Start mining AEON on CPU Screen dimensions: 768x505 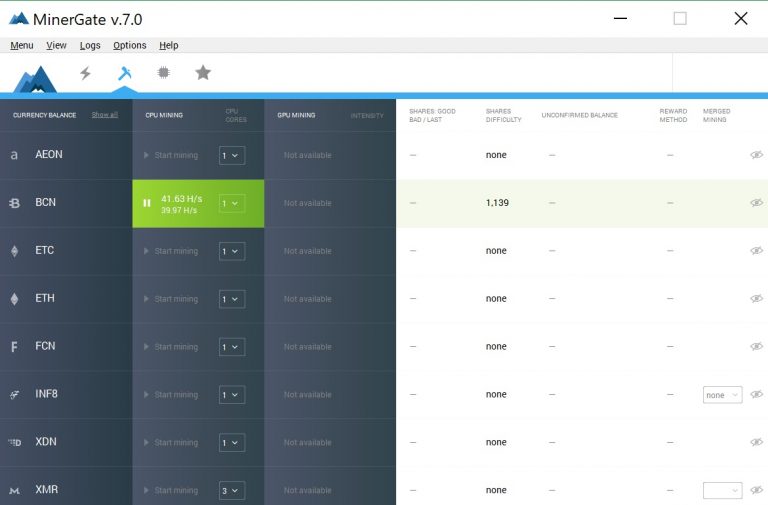tap(171, 155)
